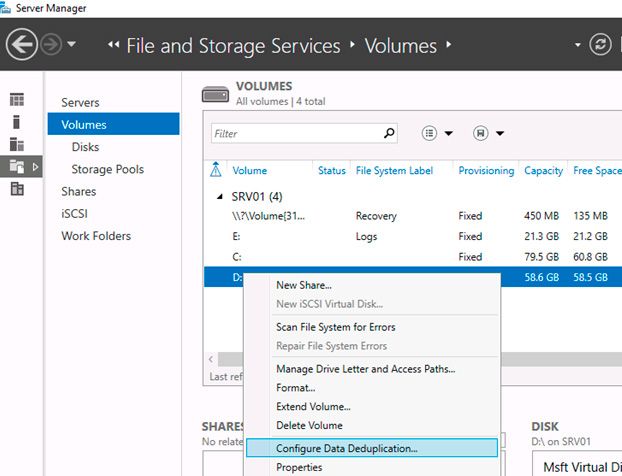Click horizontal scrollbar track in volumes list
Screen dimensions: 622x476
tap(561, 359)
